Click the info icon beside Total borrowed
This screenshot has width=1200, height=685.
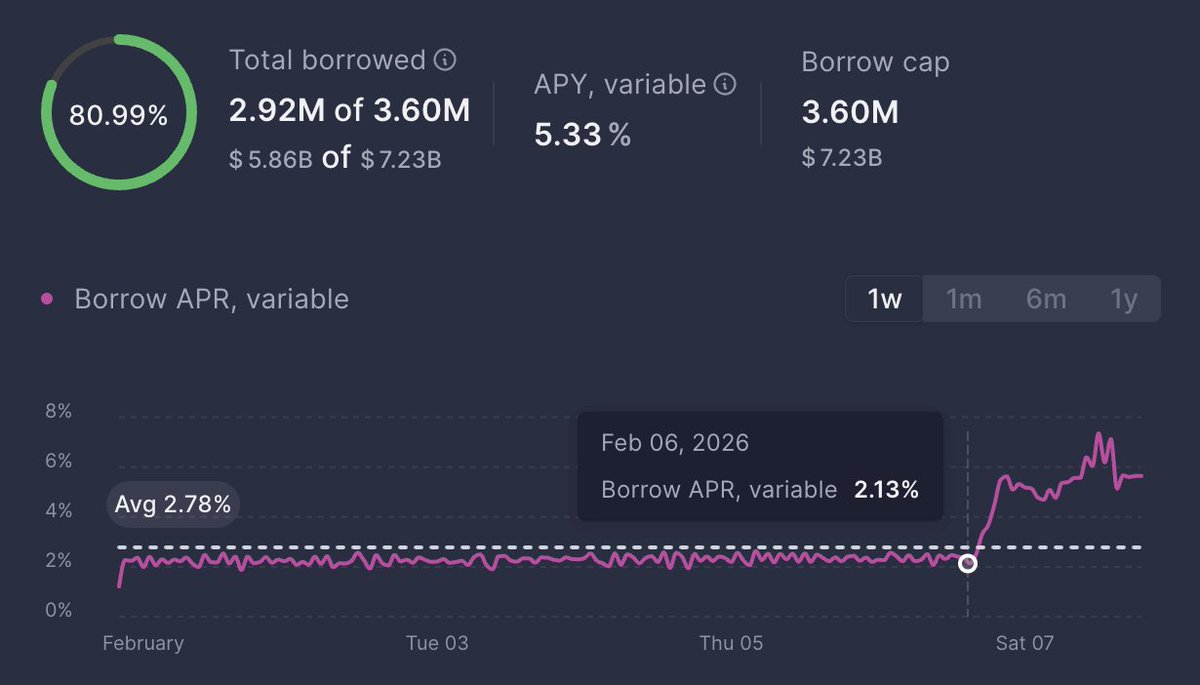tap(445, 61)
